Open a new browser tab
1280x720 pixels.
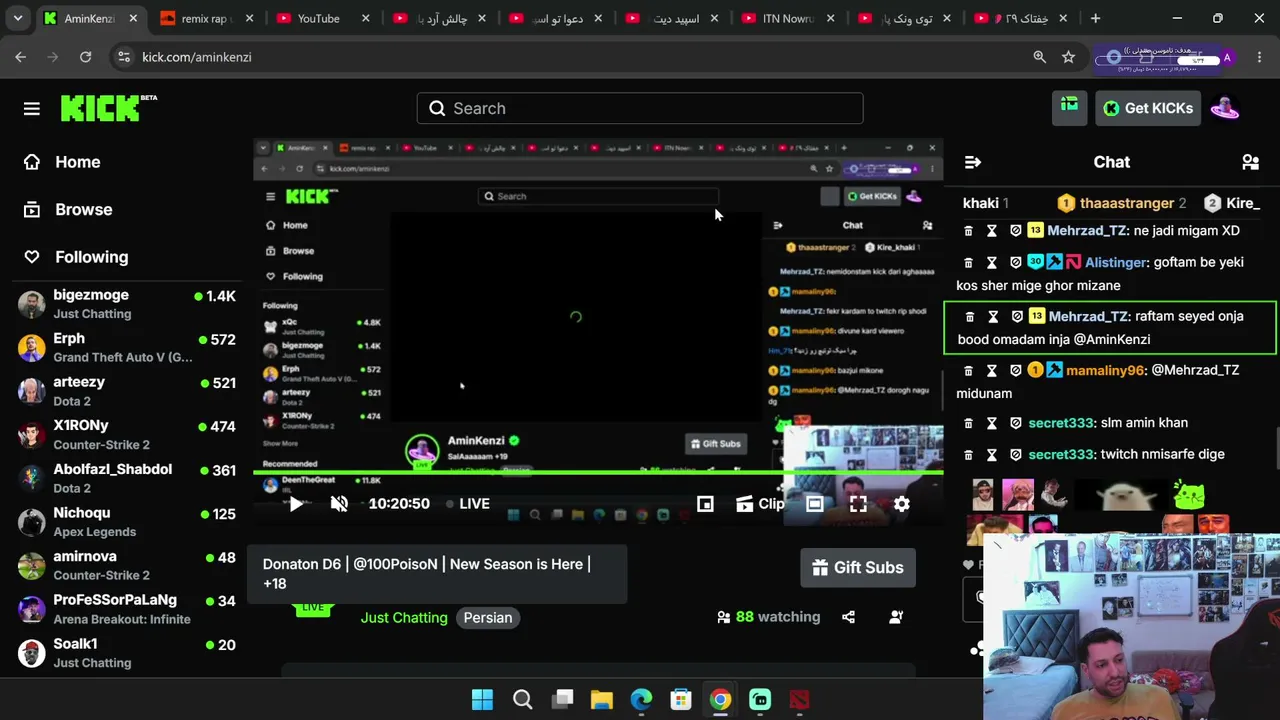click(x=1095, y=18)
